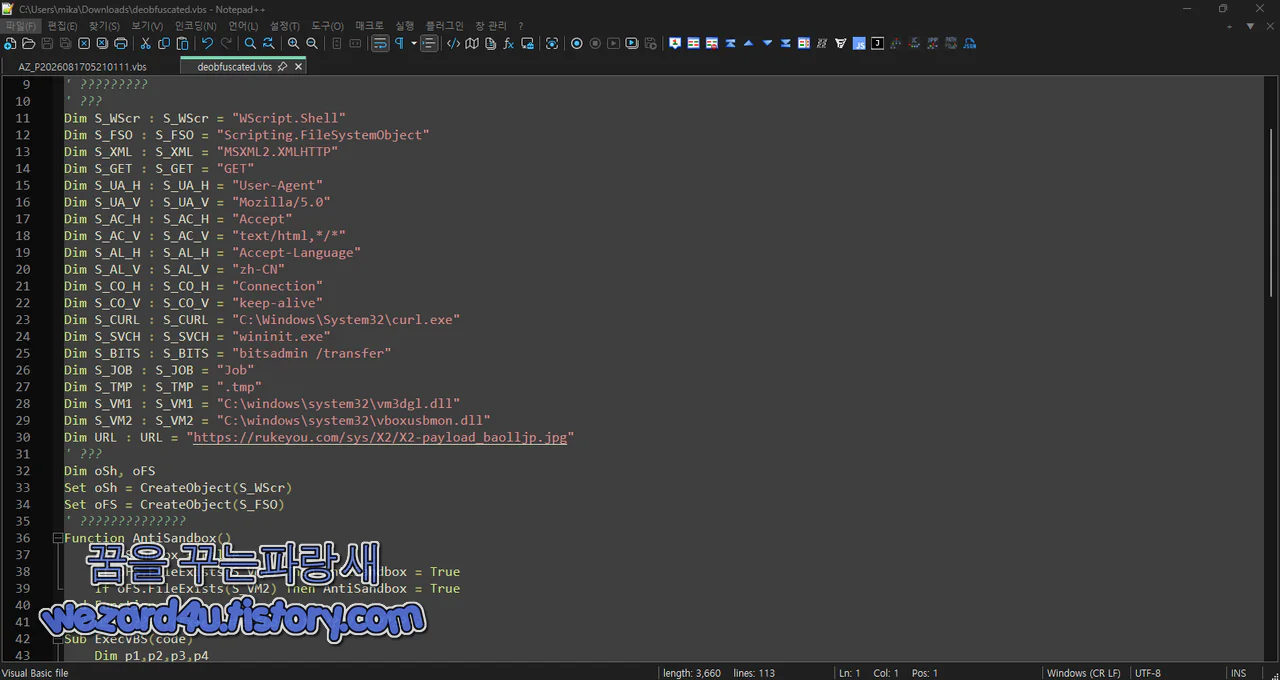1280x680 pixels.
Task: Undo the last edit
Action: [x=207, y=43]
